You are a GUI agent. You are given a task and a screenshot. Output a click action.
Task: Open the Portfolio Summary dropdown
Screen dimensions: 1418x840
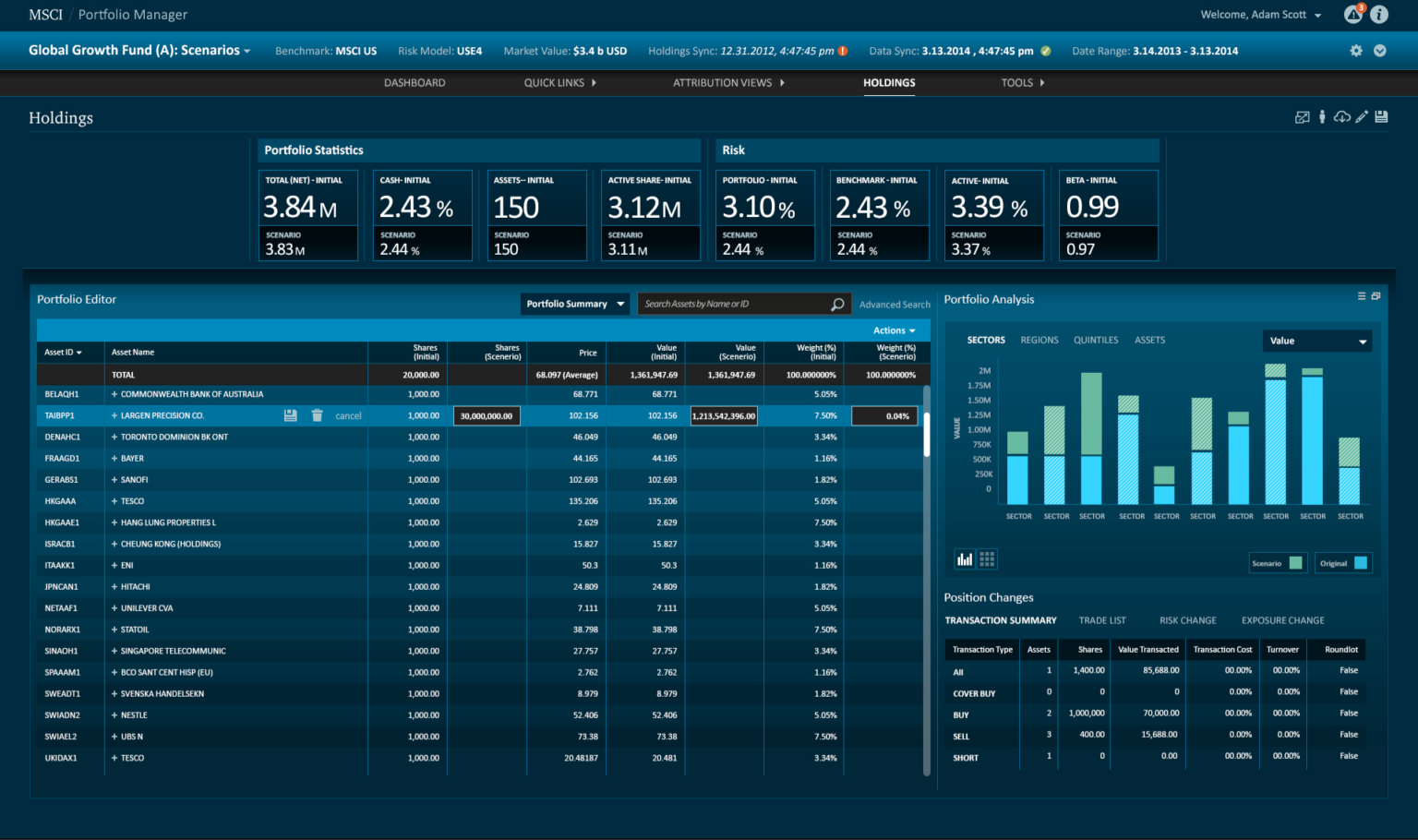(575, 304)
